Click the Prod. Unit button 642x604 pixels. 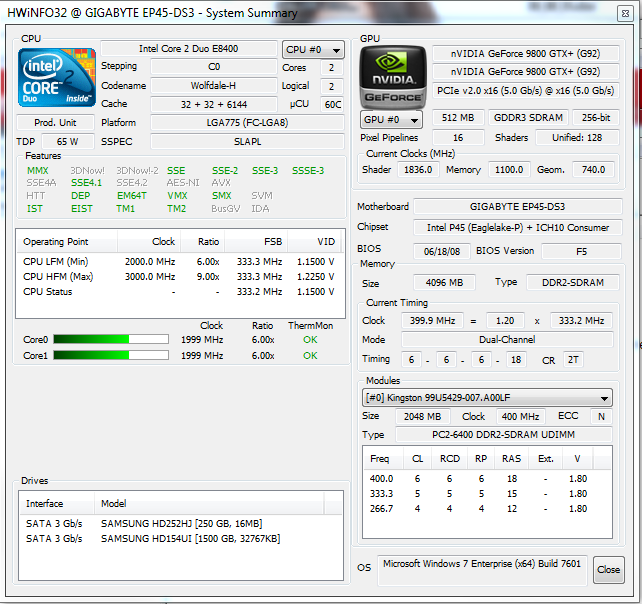55,122
